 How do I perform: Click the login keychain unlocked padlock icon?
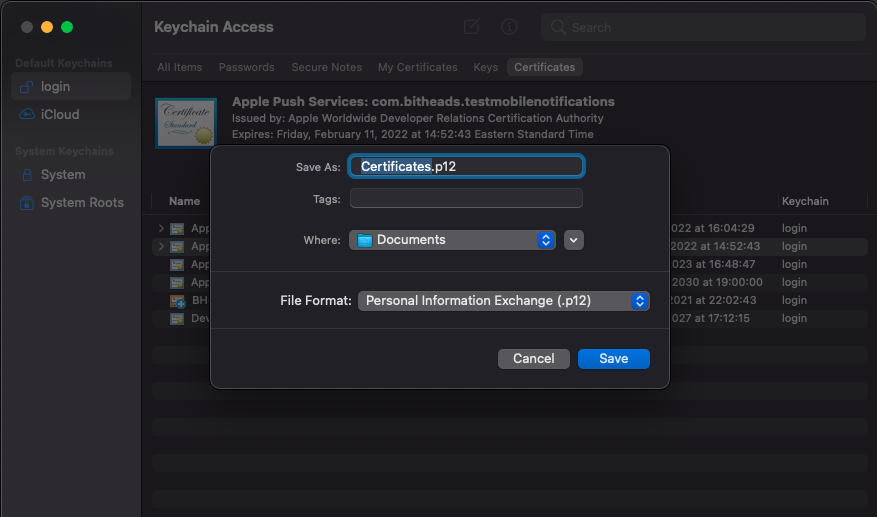click(x=26, y=87)
